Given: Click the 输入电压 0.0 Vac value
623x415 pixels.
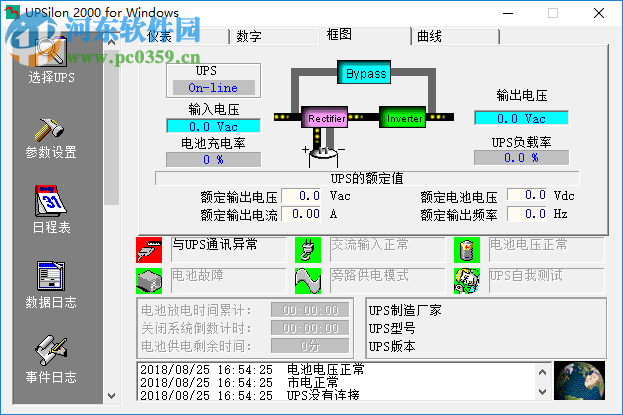Looking at the screenshot, I should (x=214, y=126).
